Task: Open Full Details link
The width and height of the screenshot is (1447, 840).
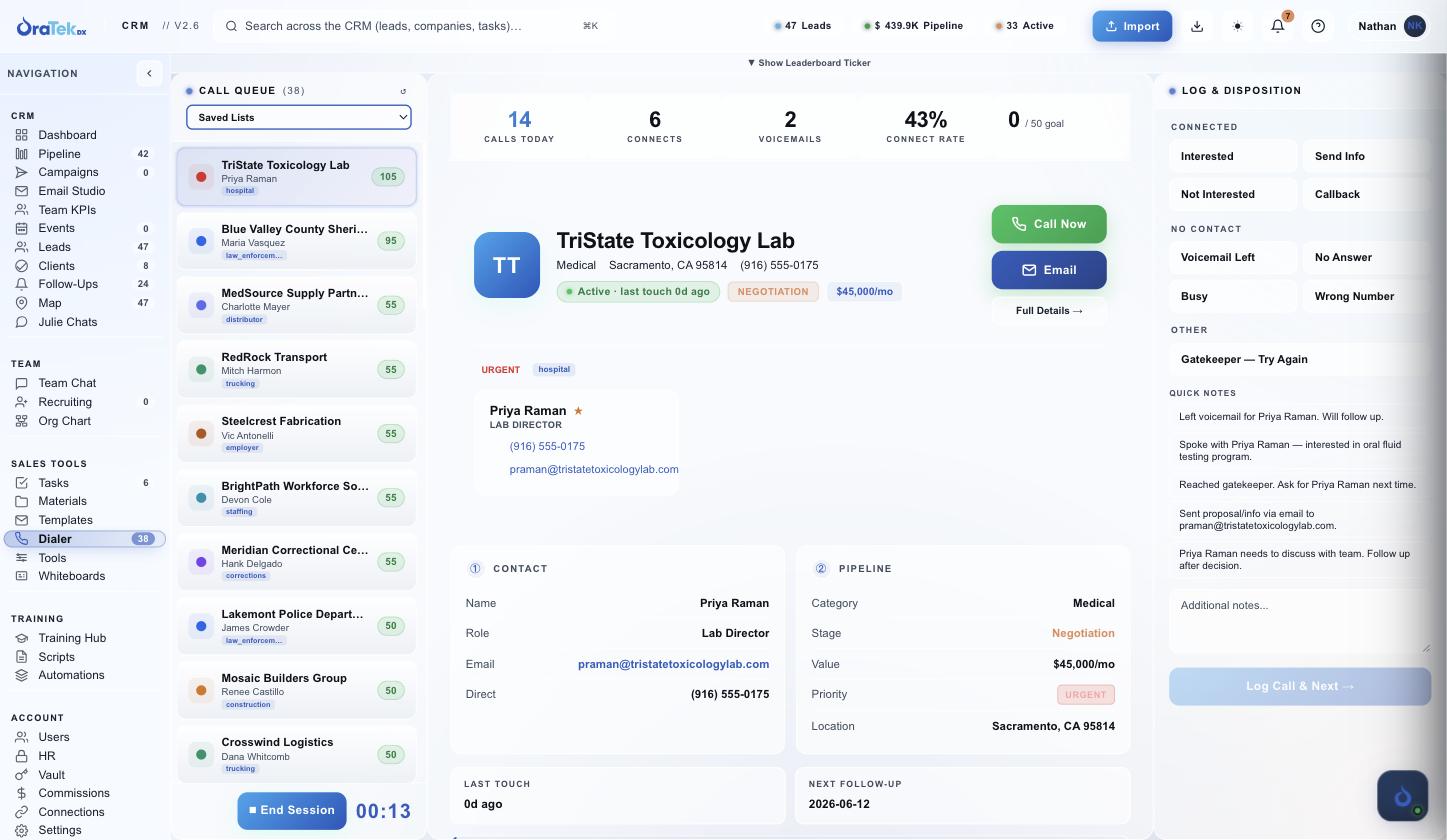Action: pyautogui.click(x=1049, y=311)
